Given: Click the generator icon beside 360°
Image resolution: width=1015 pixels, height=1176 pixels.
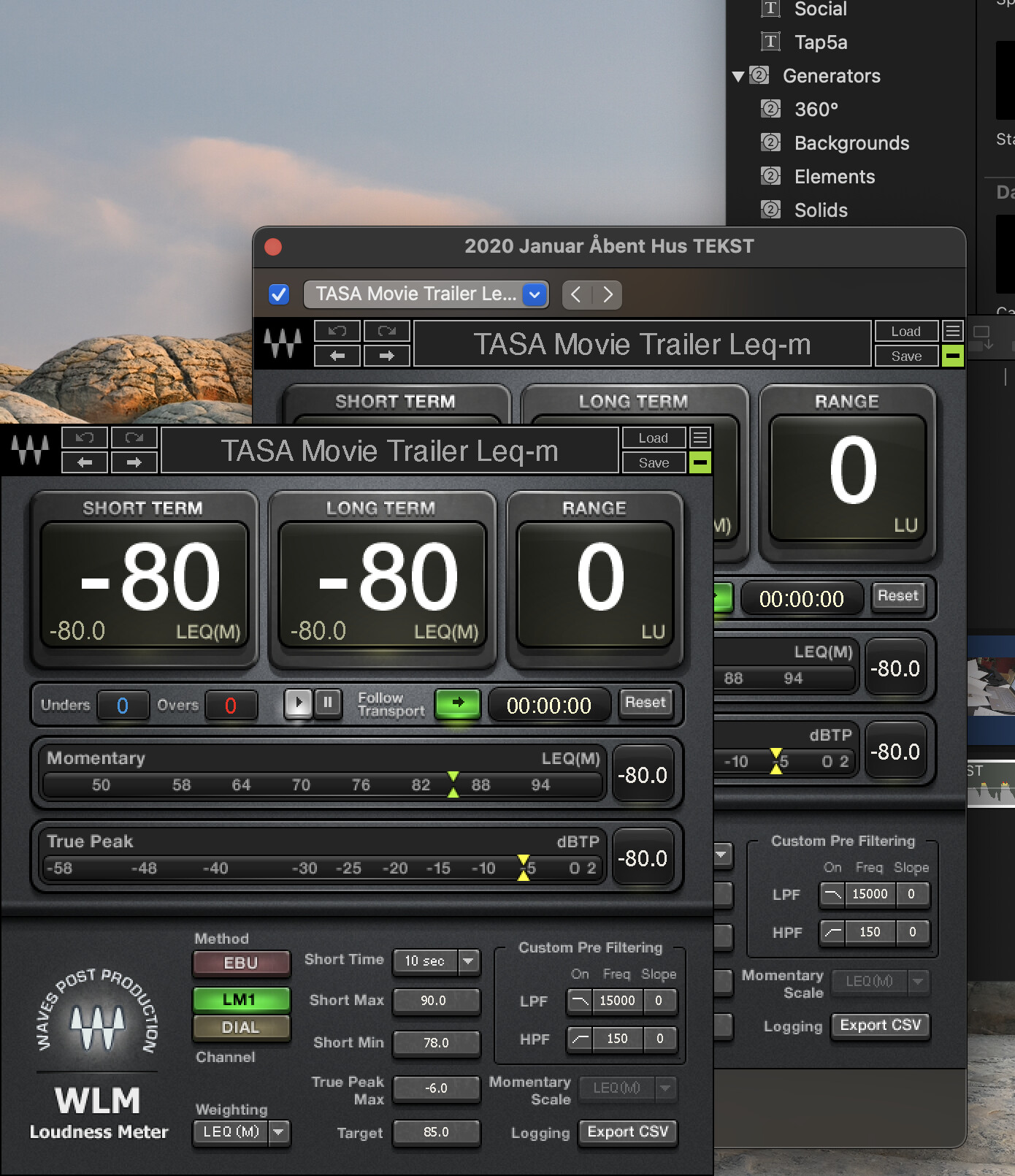Looking at the screenshot, I should pyautogui.click(x=770, y=109).
